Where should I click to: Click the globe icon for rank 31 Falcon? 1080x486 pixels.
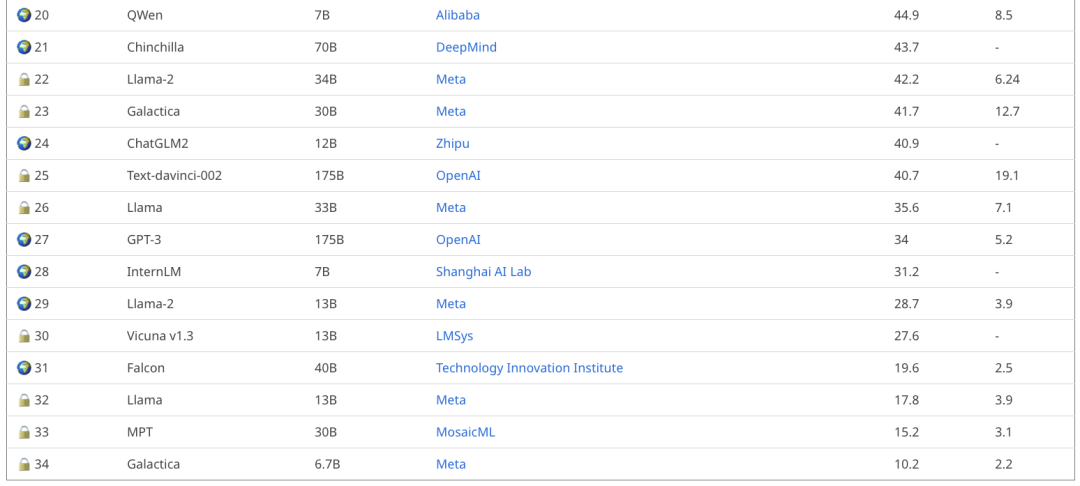click(x=24, y=368)
